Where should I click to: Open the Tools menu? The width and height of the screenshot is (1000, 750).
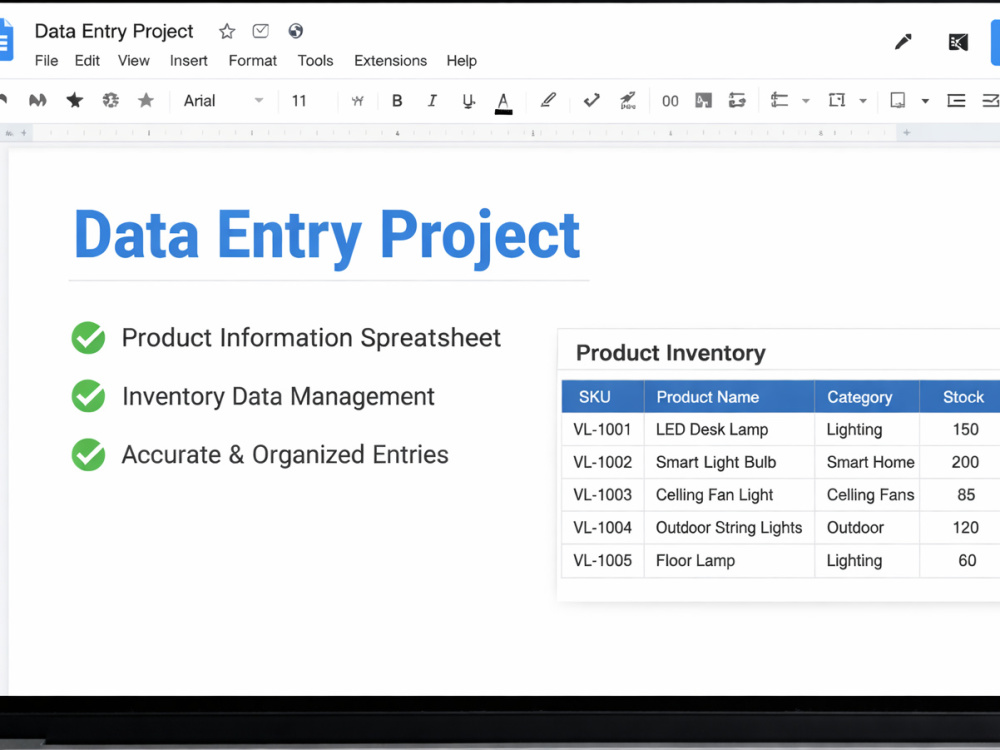click(315, 61)
